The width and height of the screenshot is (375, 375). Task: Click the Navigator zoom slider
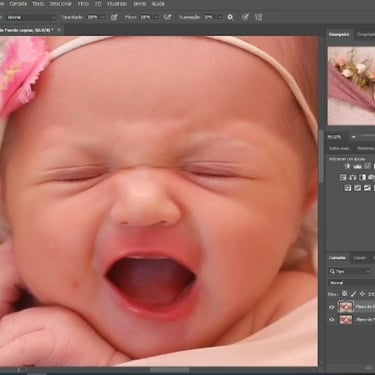(368, 136)
